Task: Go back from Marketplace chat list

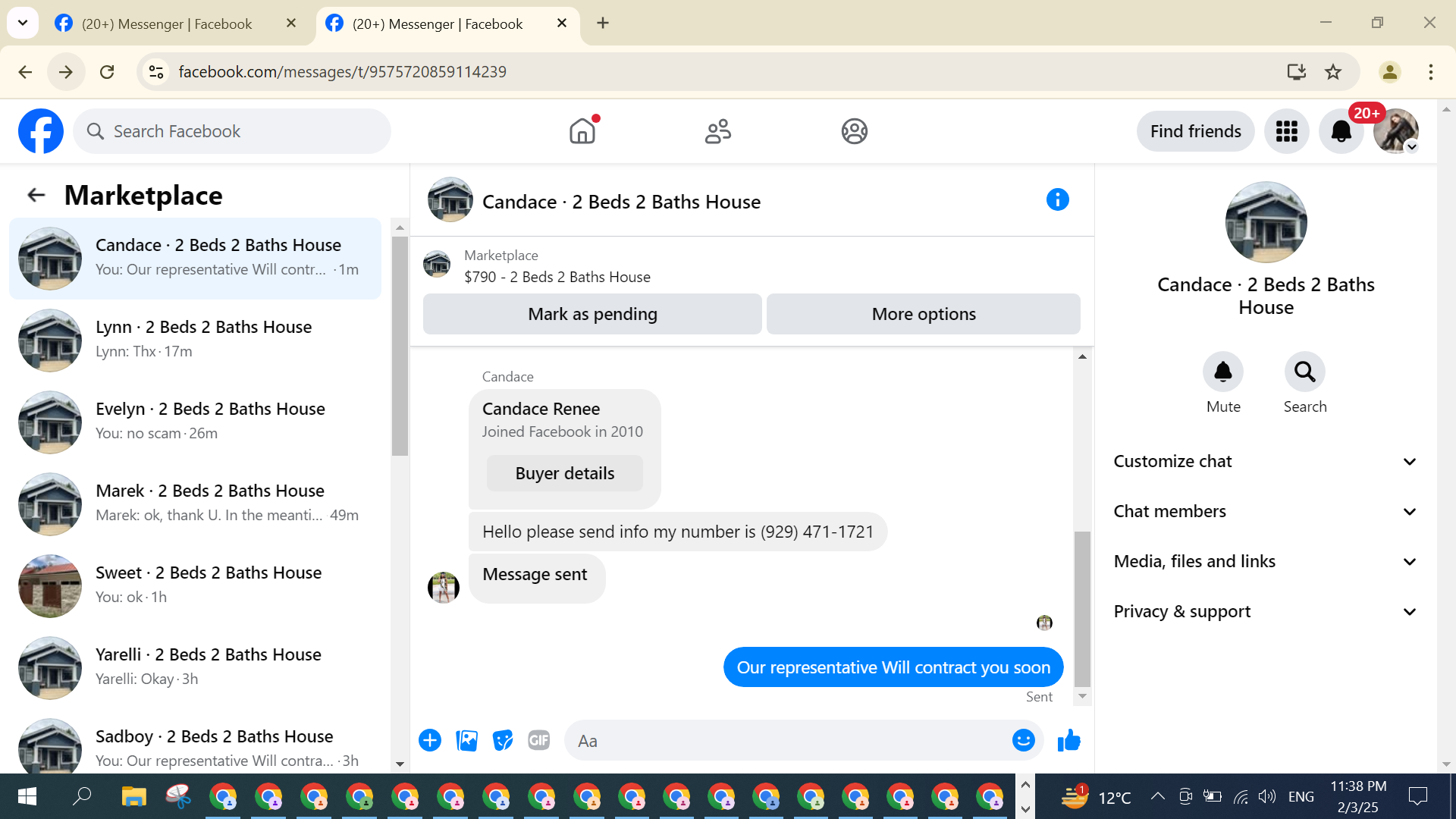Action: point(36,196)
